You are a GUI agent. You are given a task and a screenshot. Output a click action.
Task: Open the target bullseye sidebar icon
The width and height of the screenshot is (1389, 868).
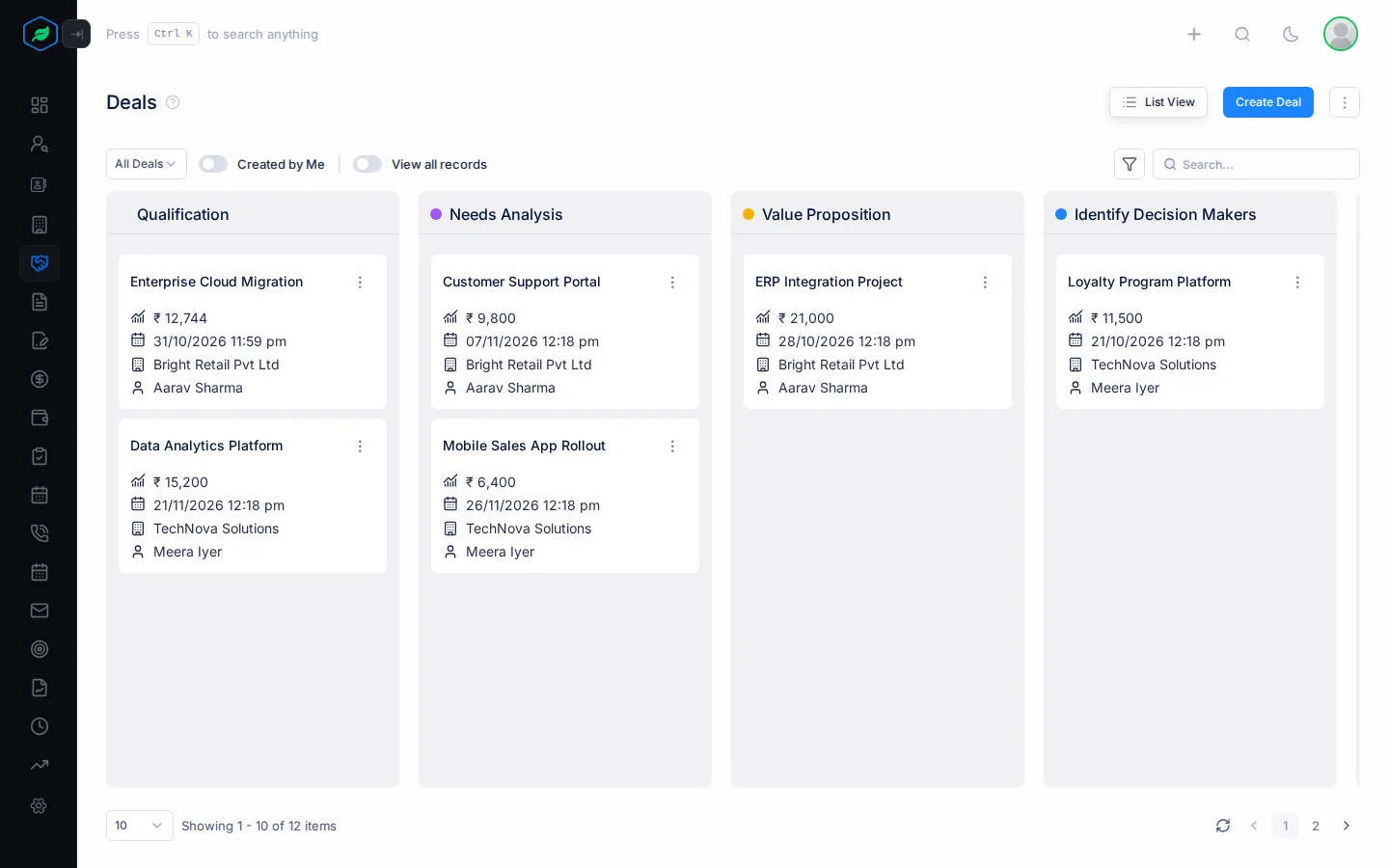tap(40, 649)
